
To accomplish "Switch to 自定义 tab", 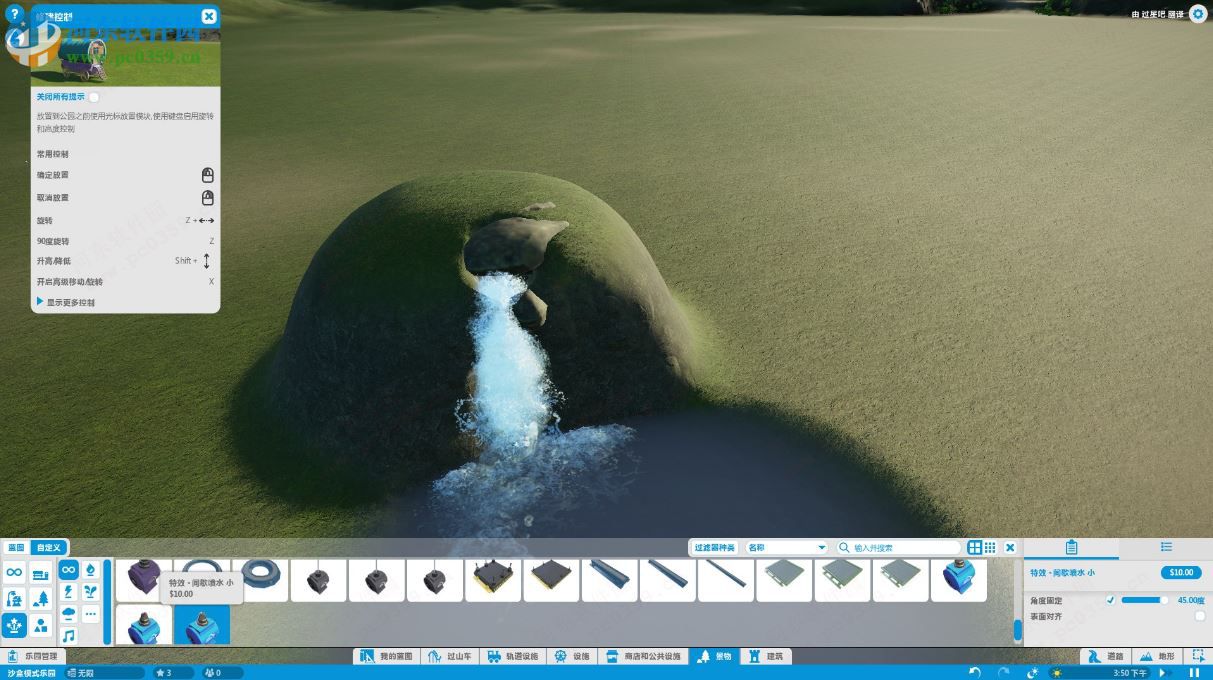I will 48,547.
